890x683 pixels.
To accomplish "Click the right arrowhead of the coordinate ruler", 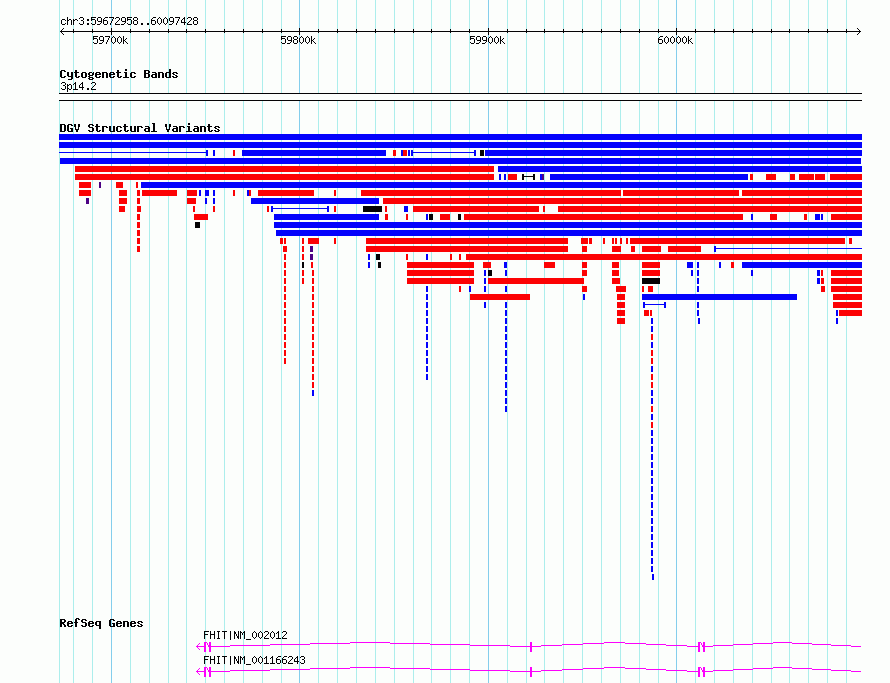I will click(x=859, y=32).
